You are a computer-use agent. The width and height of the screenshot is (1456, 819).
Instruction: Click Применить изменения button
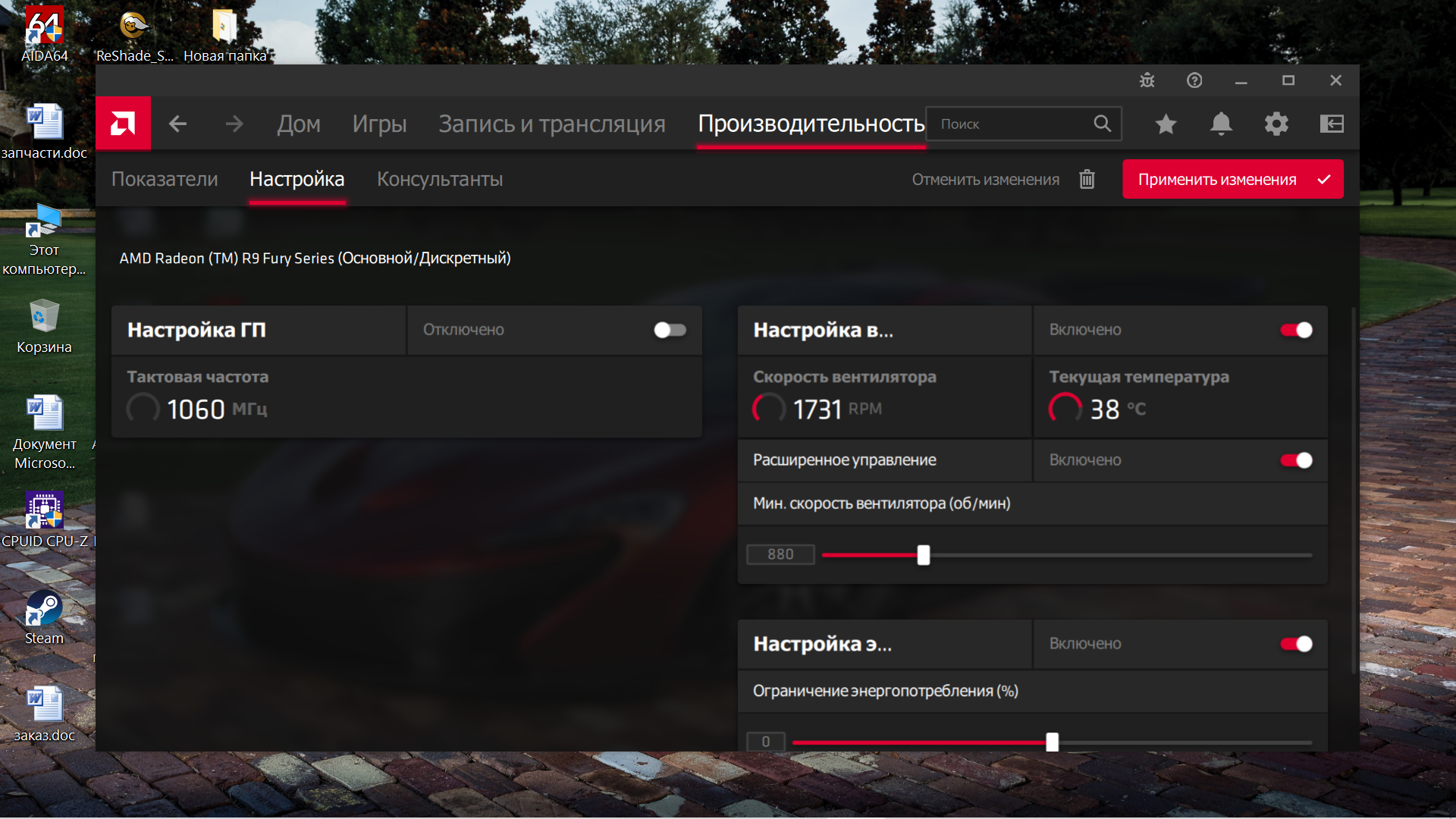point(1232,180)
